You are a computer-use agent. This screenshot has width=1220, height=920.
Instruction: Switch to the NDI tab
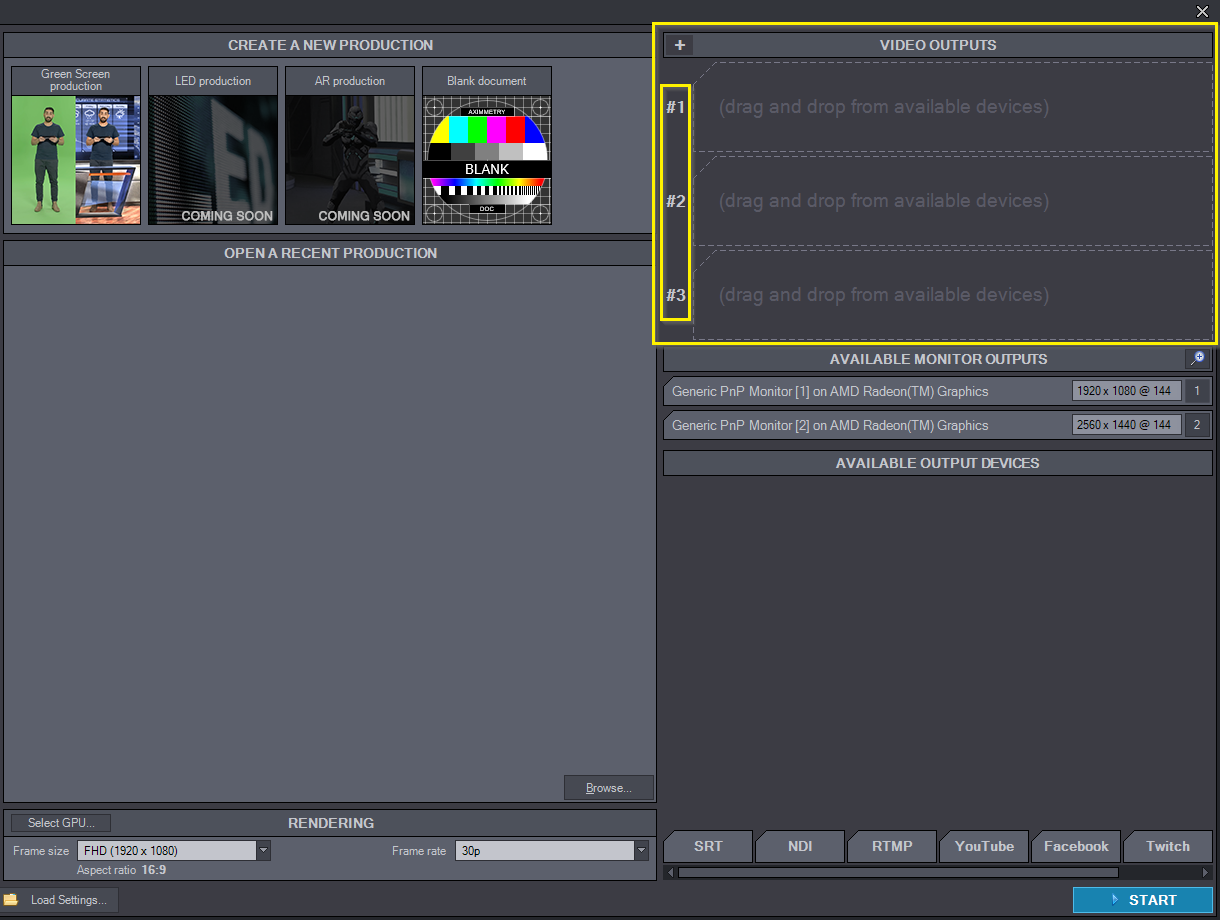(x=800, y=846)
